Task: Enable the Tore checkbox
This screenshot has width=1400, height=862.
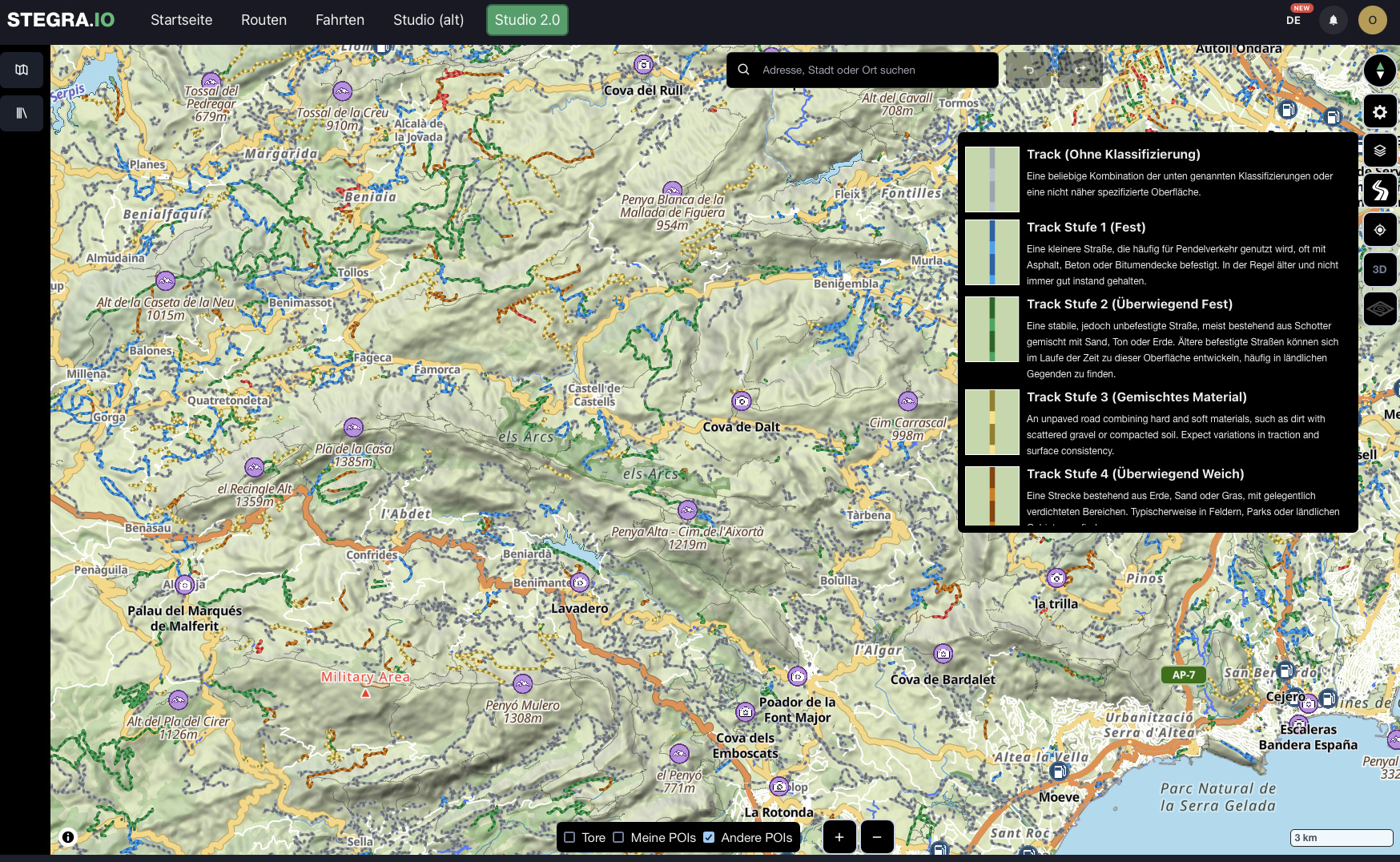Action: (x=570, y=837)
